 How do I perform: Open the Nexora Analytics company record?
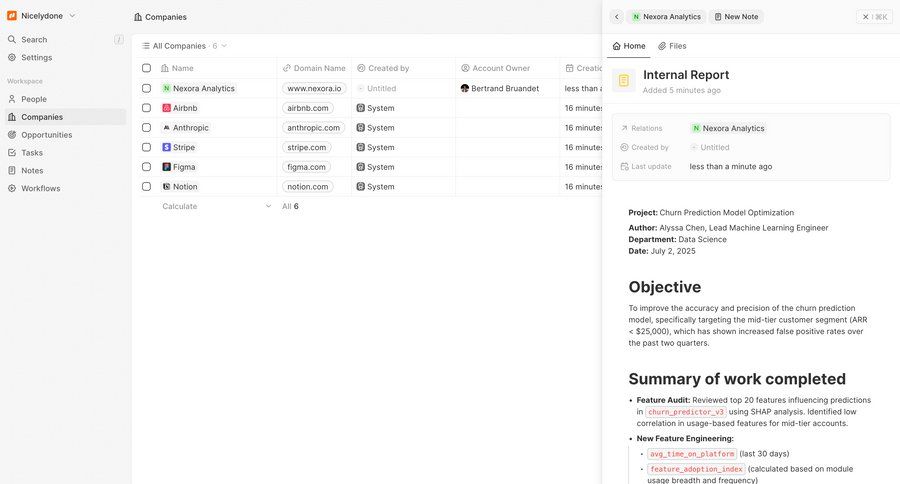(199, 88)
